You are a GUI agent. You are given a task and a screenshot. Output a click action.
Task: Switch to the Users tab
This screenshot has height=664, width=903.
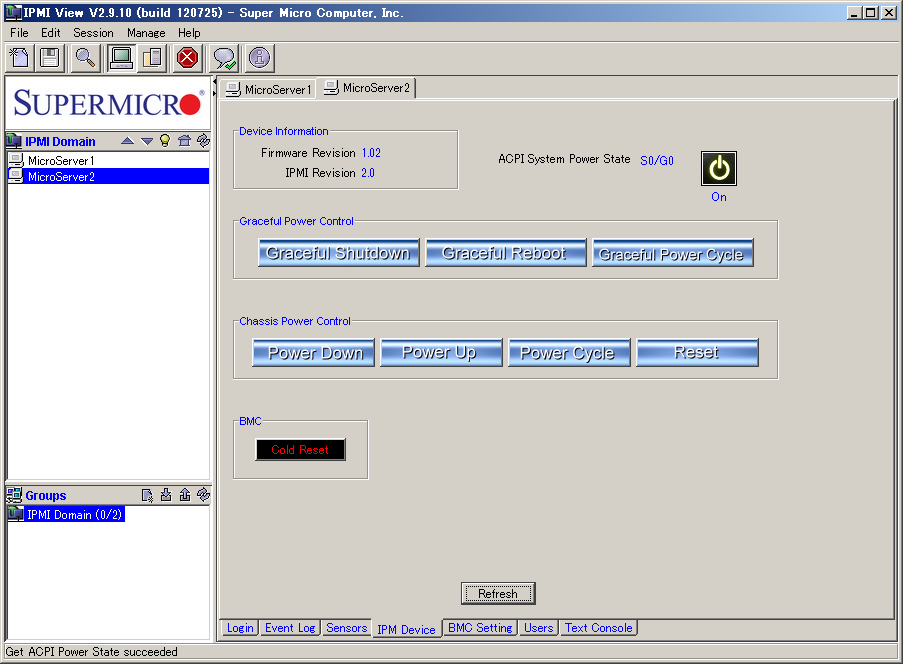[x=538, y=628]
